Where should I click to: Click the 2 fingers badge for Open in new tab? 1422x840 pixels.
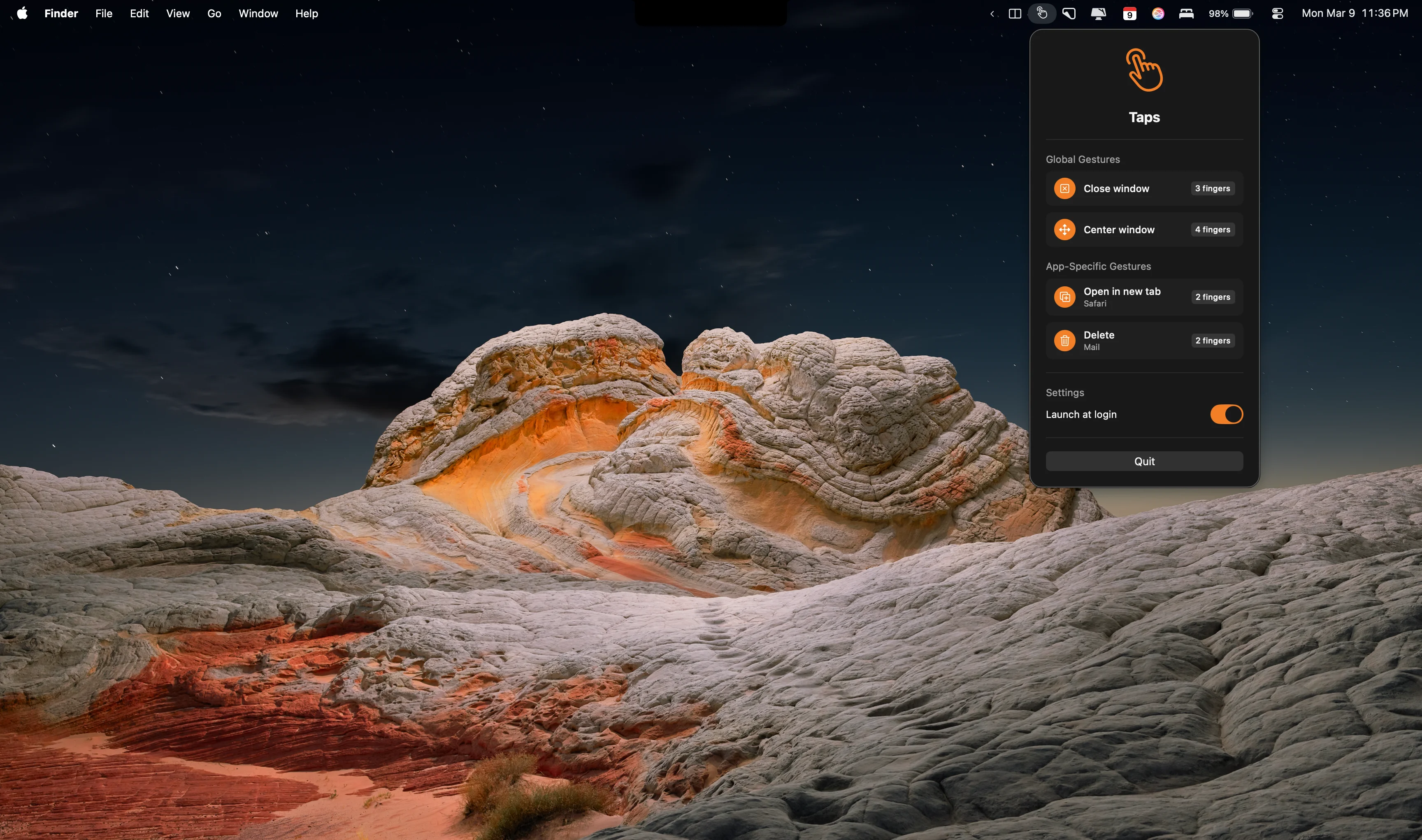1213,297
